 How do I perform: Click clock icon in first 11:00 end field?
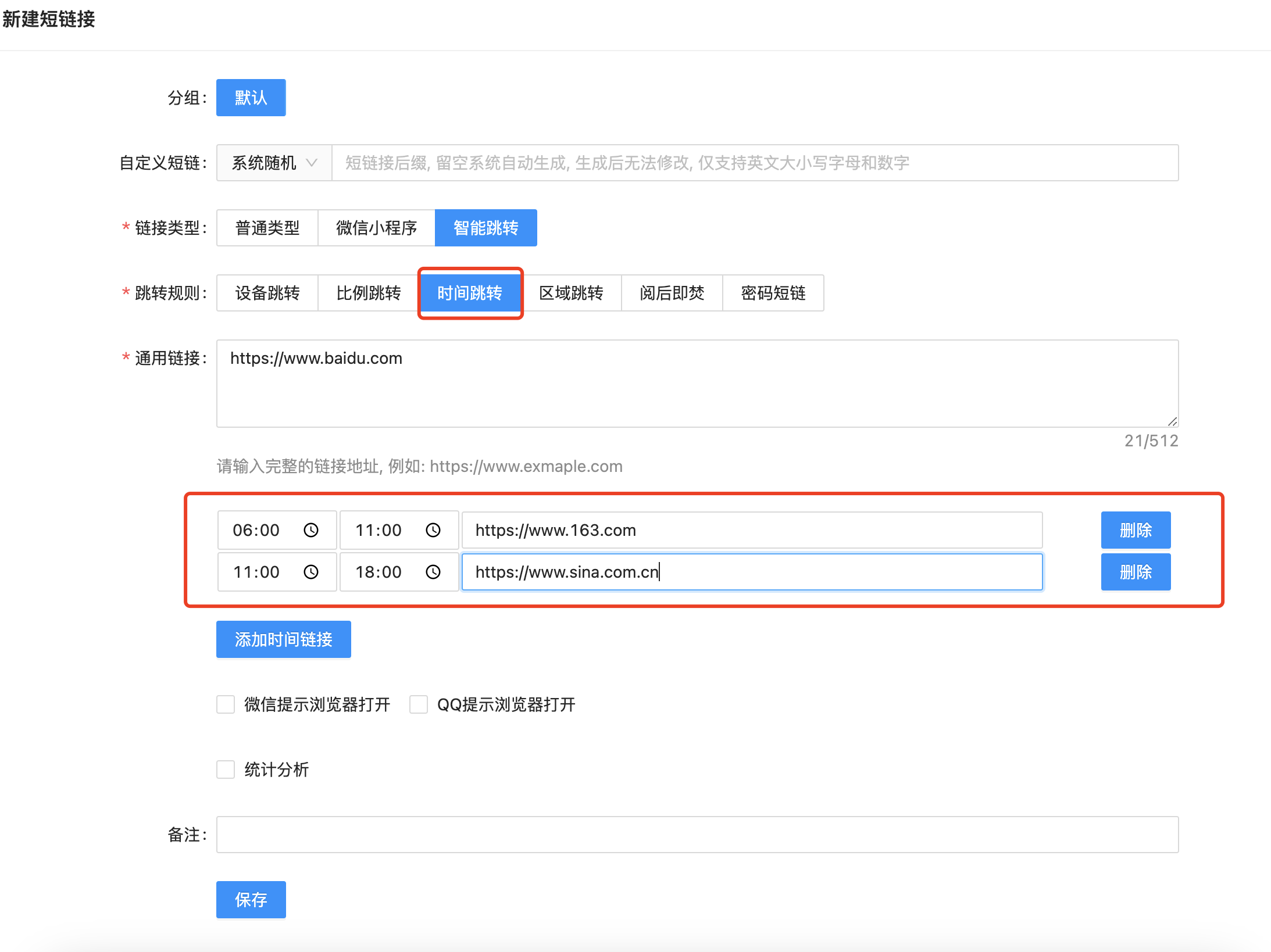pyautogui.click(x=433, y=530)
